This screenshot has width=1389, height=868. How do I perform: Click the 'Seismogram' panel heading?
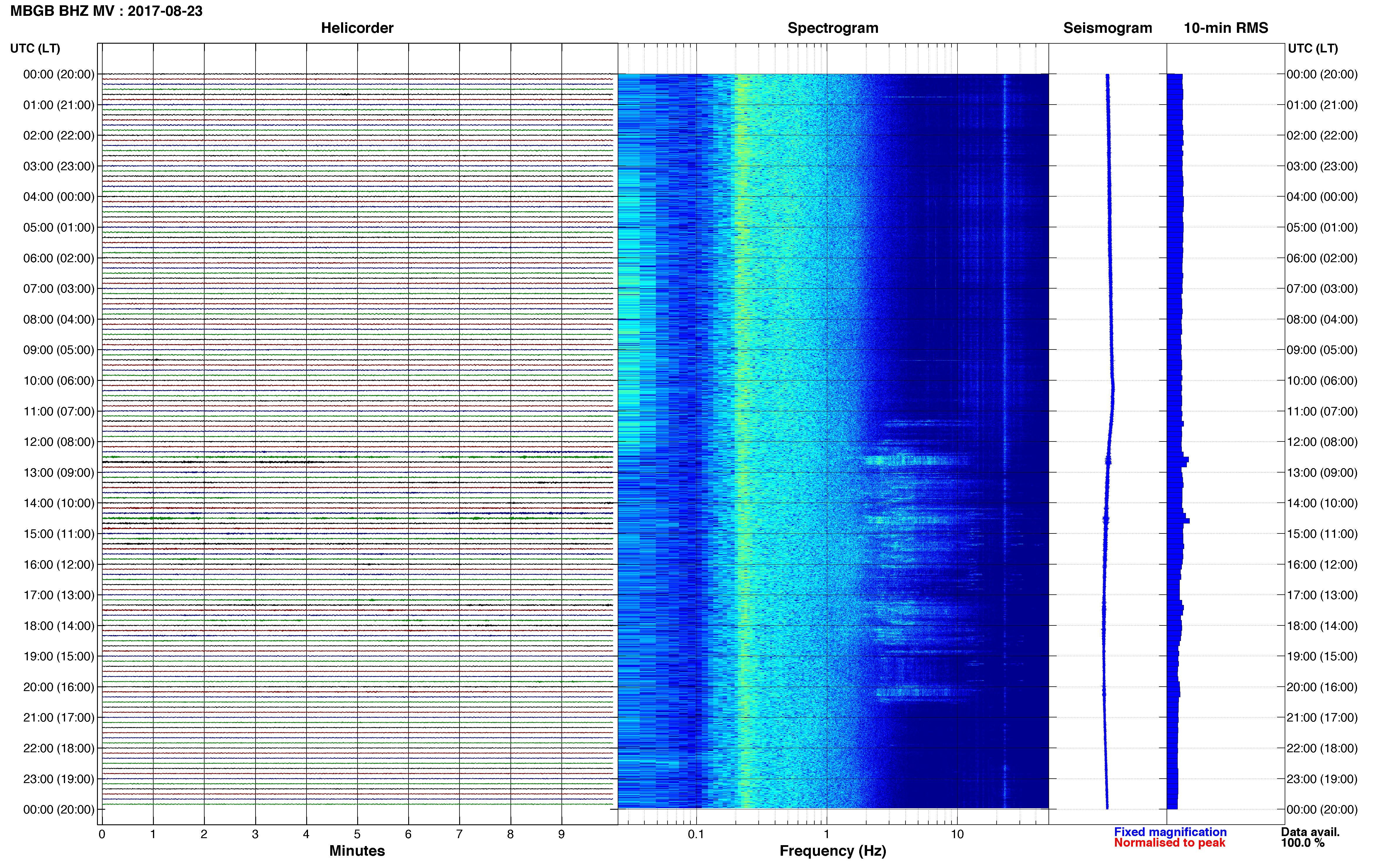[x=1108, y=28]
